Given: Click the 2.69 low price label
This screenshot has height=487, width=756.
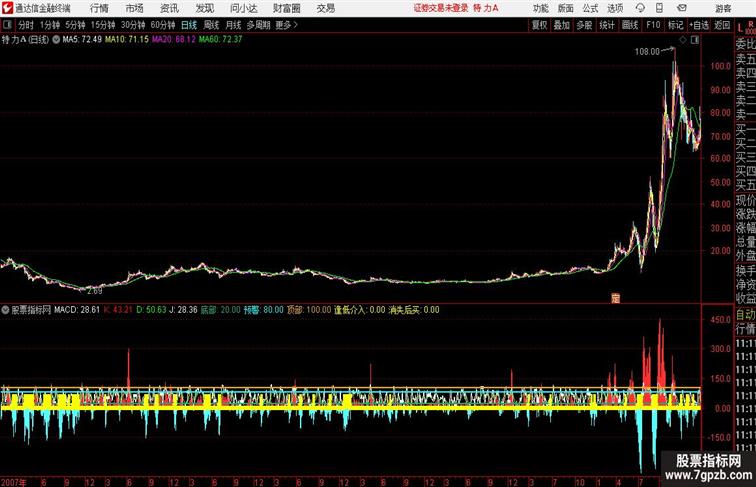Looking at the screenshot, I should point(94,291).
